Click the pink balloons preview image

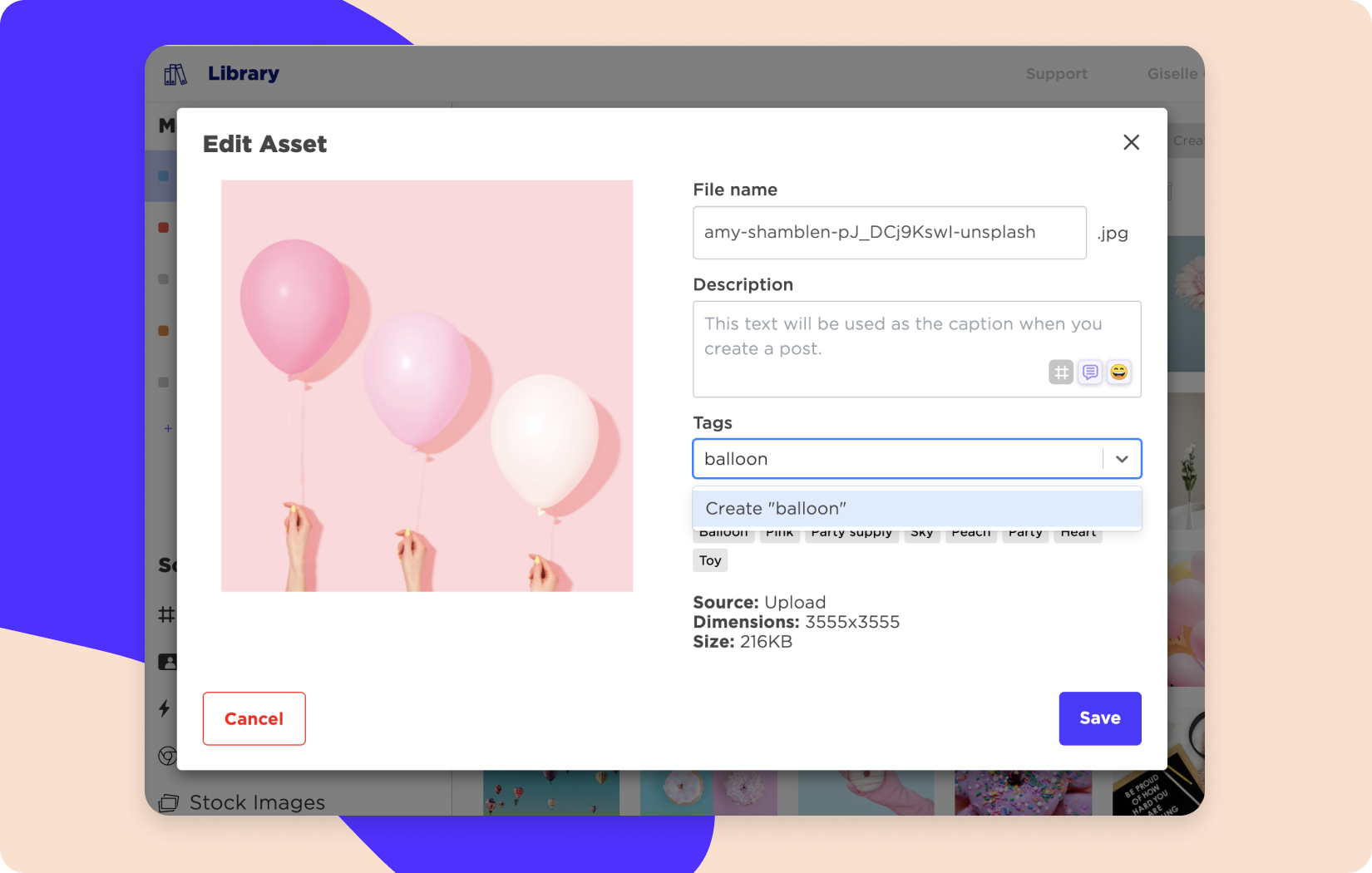(427, 386)
